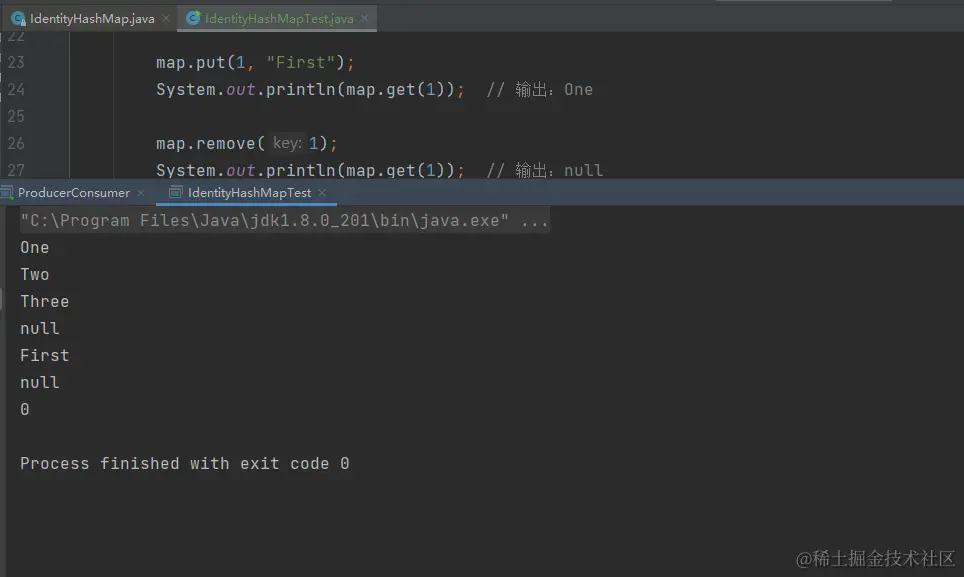Click the map.remove(key: 1) code line

coord(247,143)
